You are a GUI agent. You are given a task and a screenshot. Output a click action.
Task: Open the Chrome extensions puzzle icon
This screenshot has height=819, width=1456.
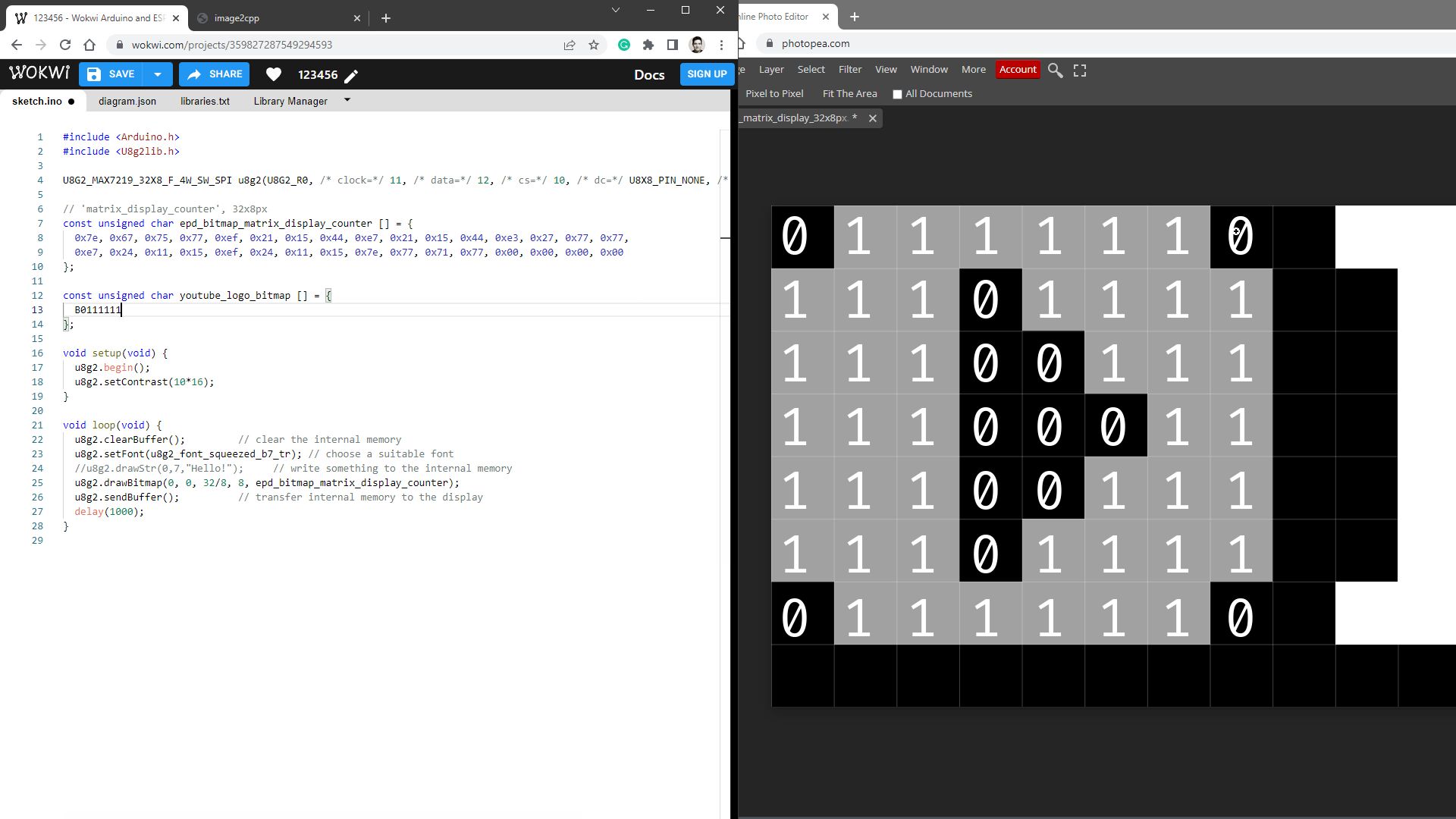[x=648, y=45]
